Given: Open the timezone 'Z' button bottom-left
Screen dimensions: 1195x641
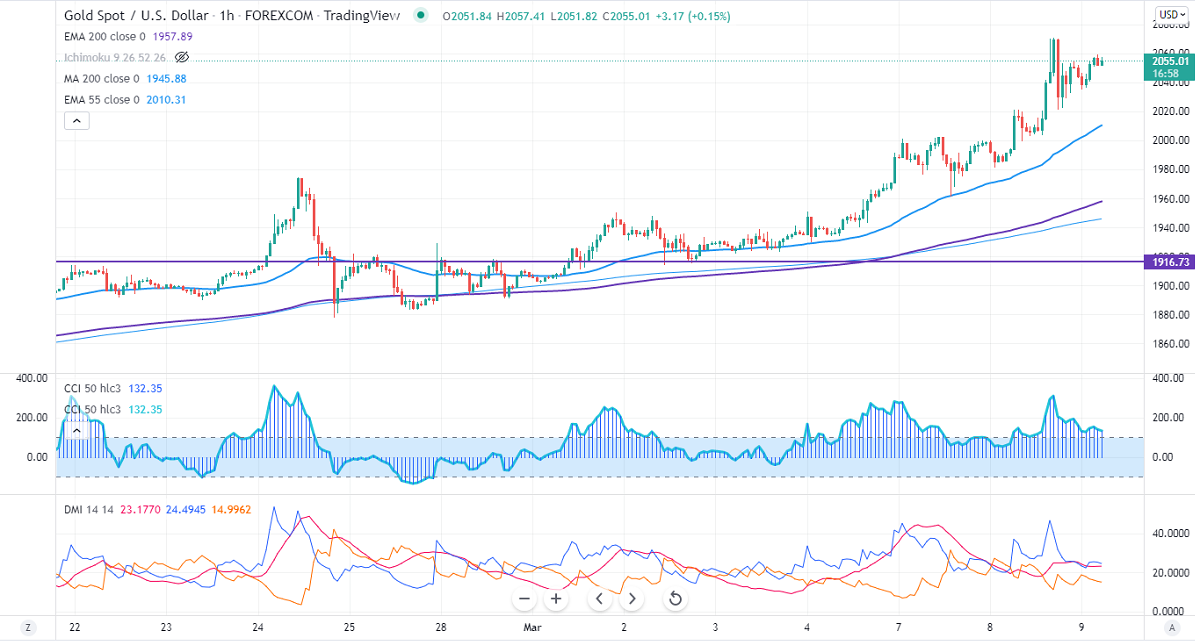Looking at the screenshot, I should (x=29, y=628).
